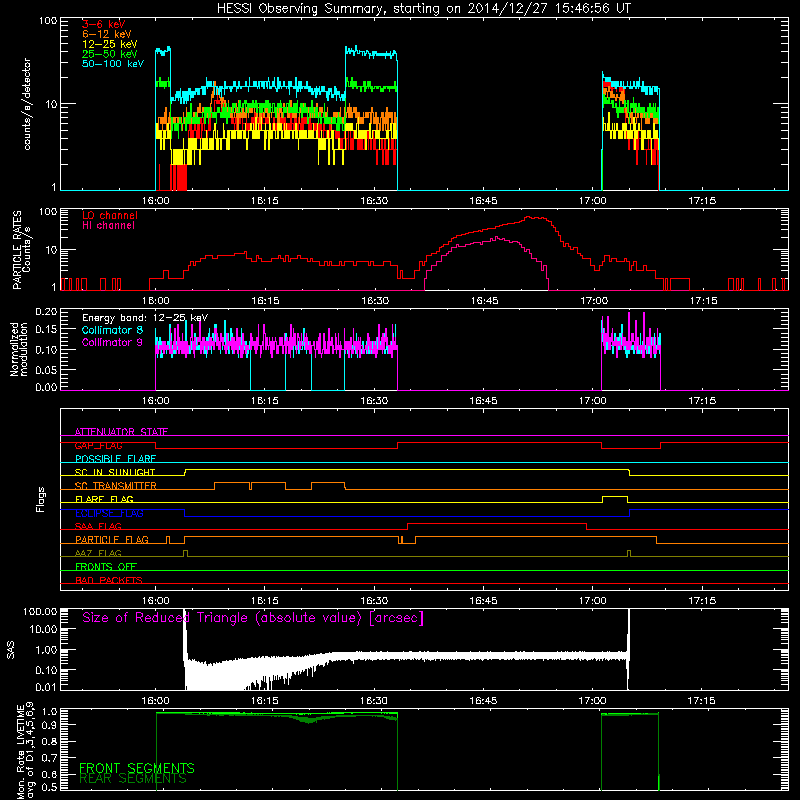Click the PARTICLE_FLAG label
This screenshot has width=800, height=800.
point(112,540)
